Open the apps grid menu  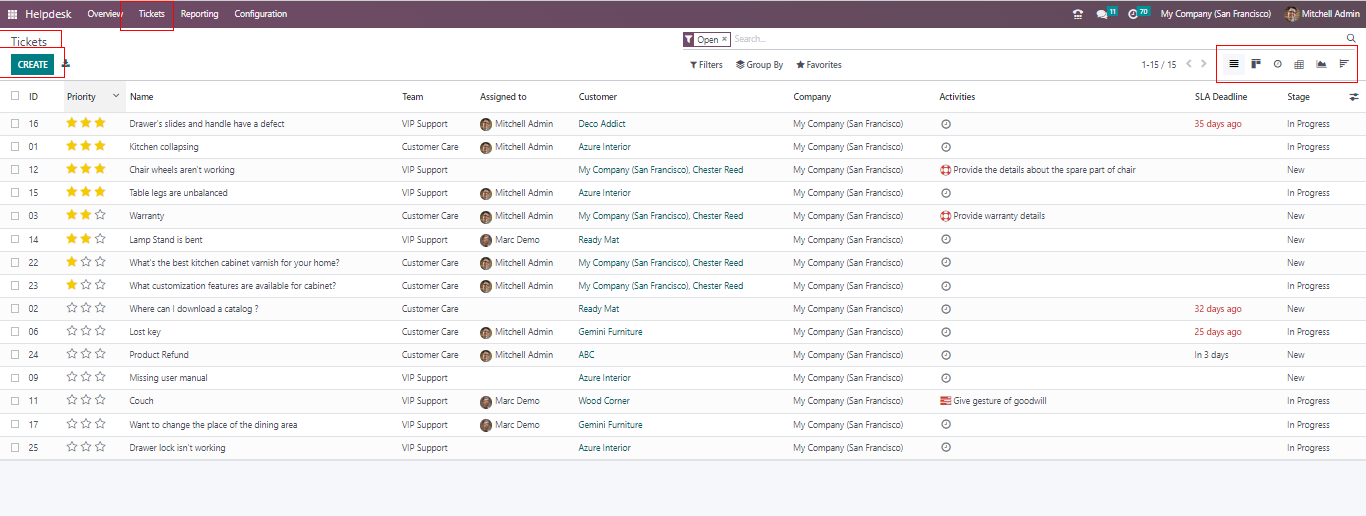pos(13,14)
